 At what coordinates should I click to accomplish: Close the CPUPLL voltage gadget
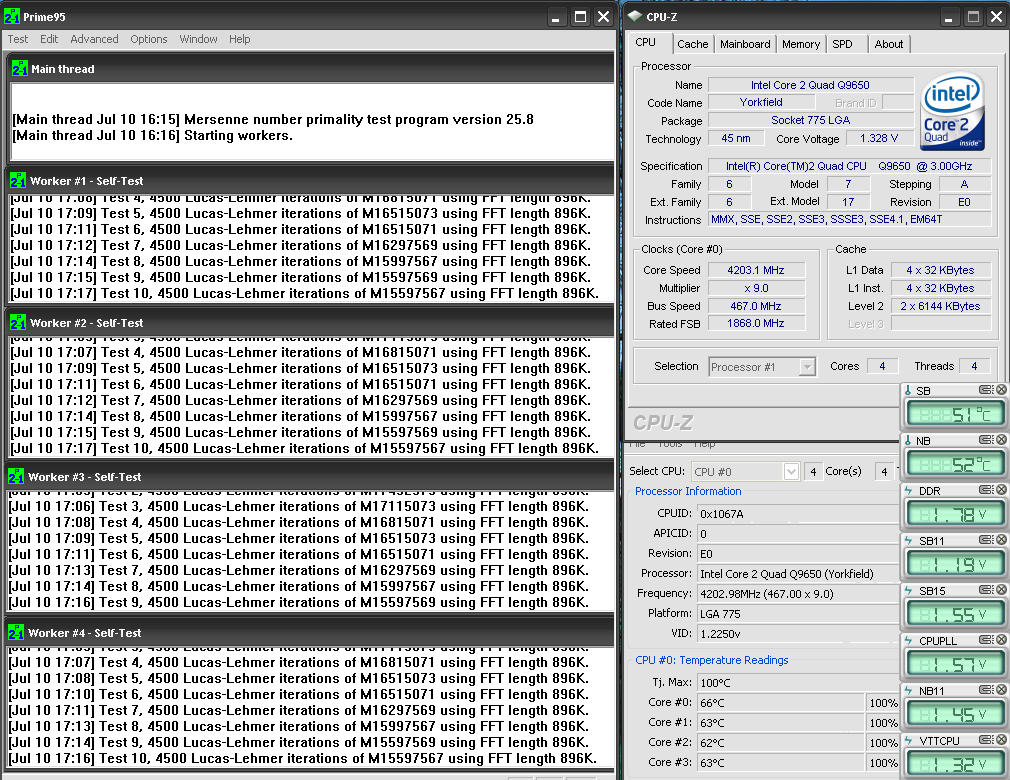[1001, 640]
